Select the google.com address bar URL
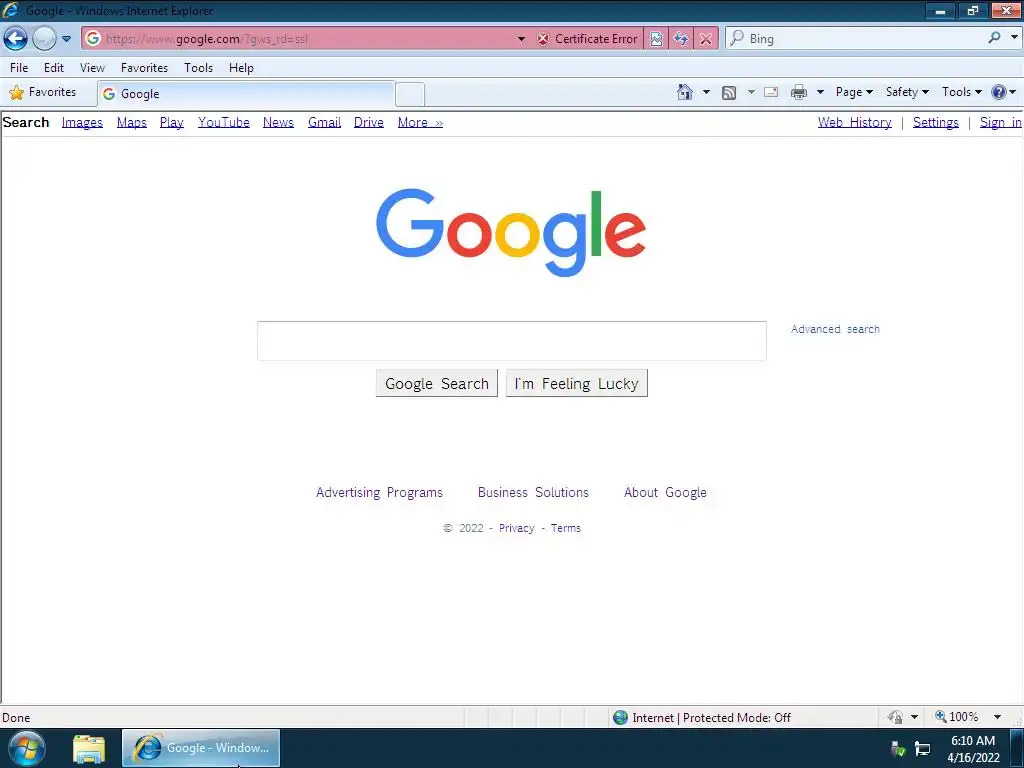The width and height of the screenshot is (1024, 768). pos(206,39)
